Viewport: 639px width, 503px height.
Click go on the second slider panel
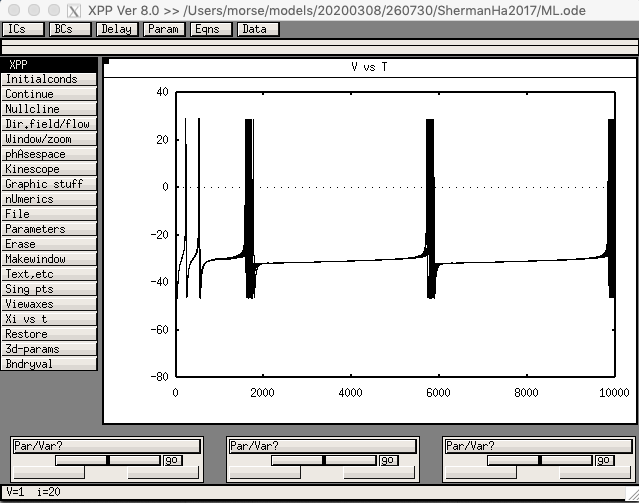coord(389,461)
